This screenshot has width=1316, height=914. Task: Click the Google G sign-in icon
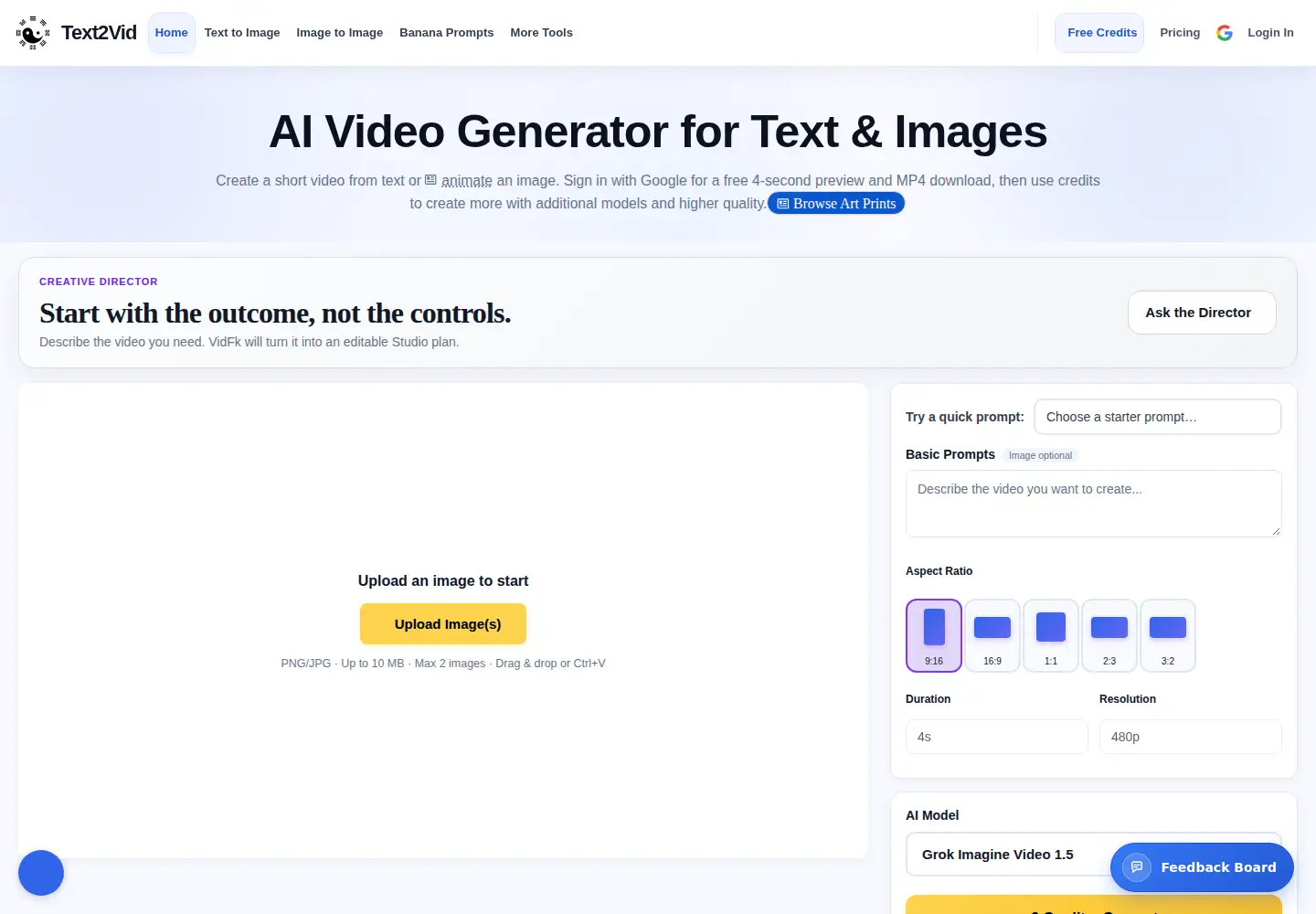point(1225,33)
